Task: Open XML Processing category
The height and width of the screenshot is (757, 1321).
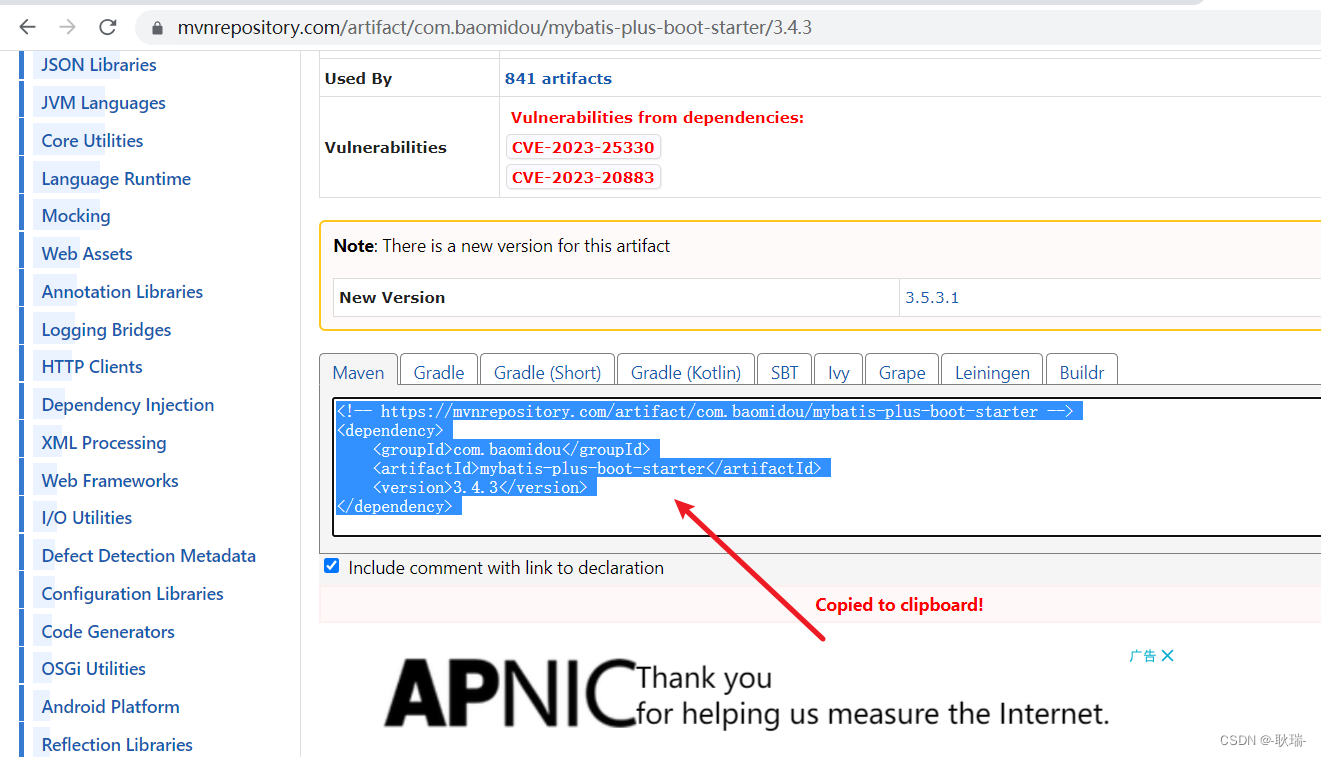Action: [104, 443]
